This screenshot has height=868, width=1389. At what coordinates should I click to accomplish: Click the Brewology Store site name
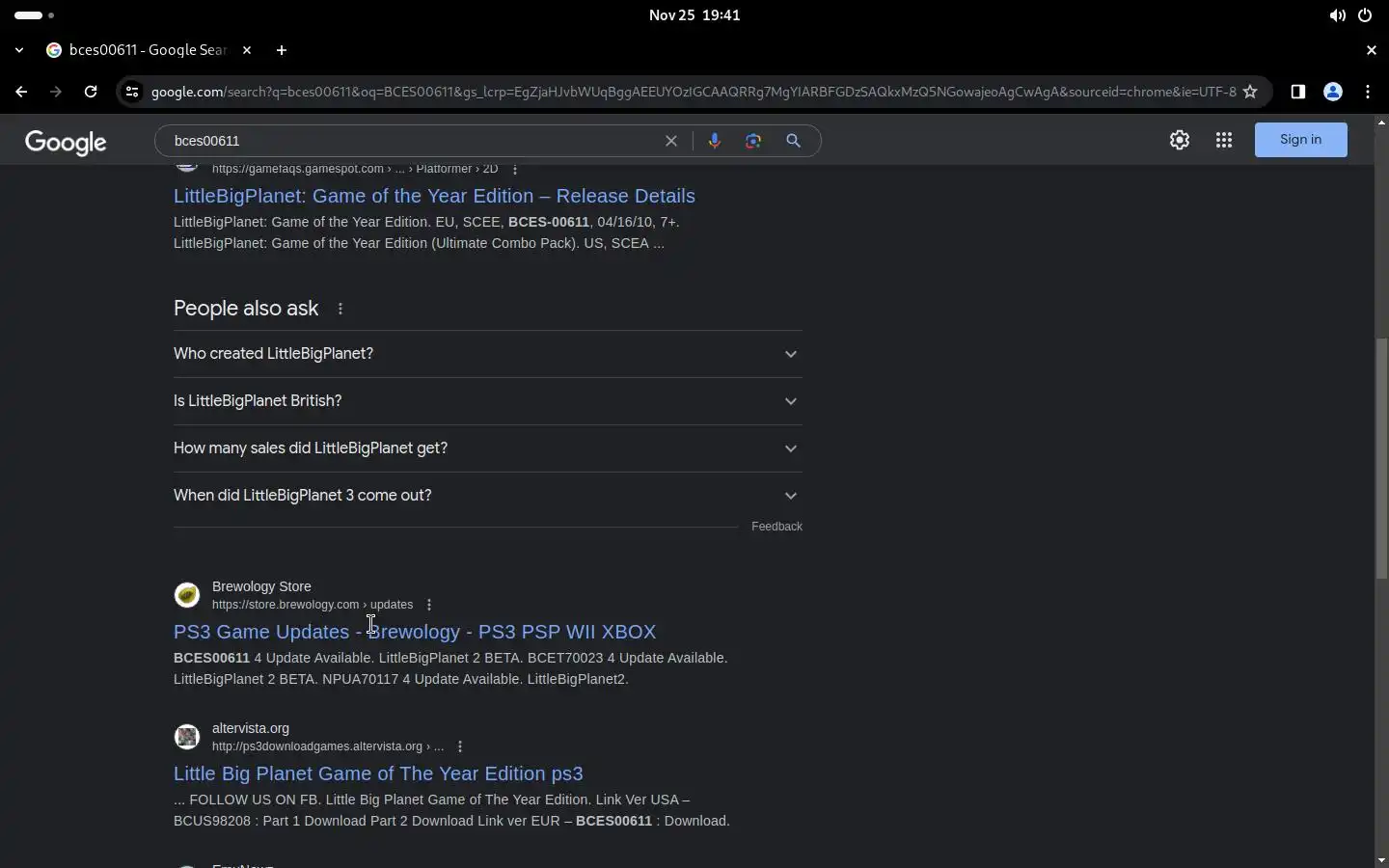click(x=261, y=586)
